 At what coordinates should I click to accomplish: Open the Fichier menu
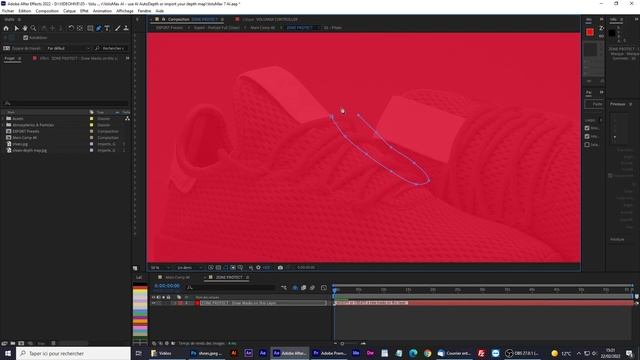coord(8,11)
